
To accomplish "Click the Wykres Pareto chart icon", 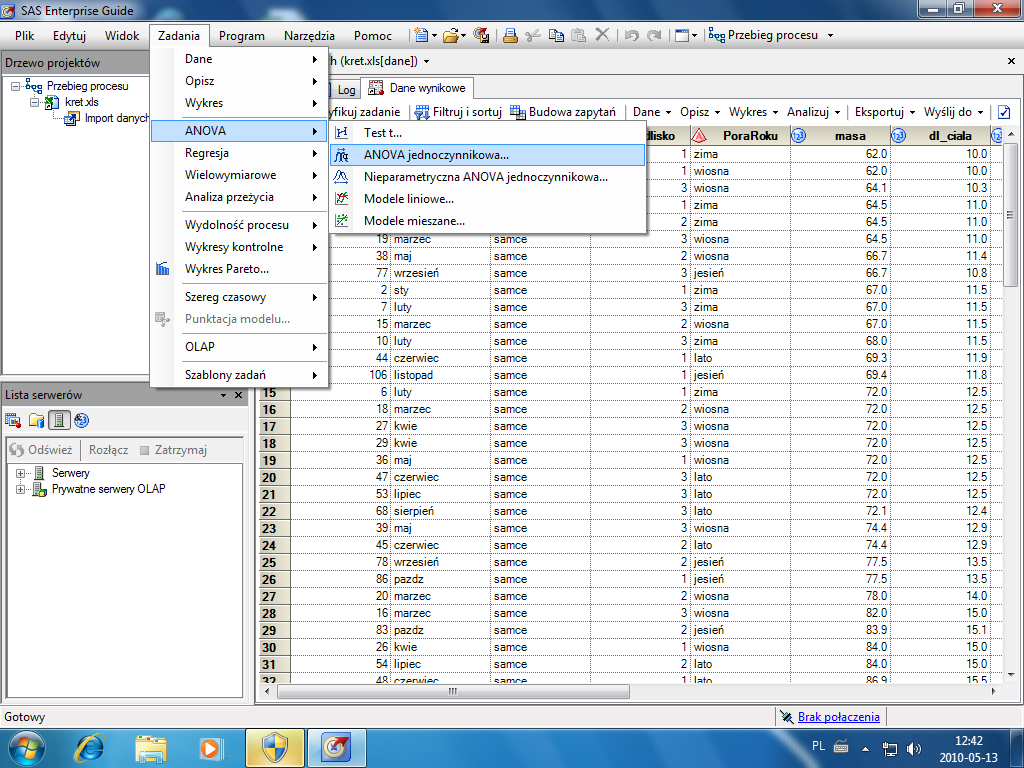I will click(163, 268).
